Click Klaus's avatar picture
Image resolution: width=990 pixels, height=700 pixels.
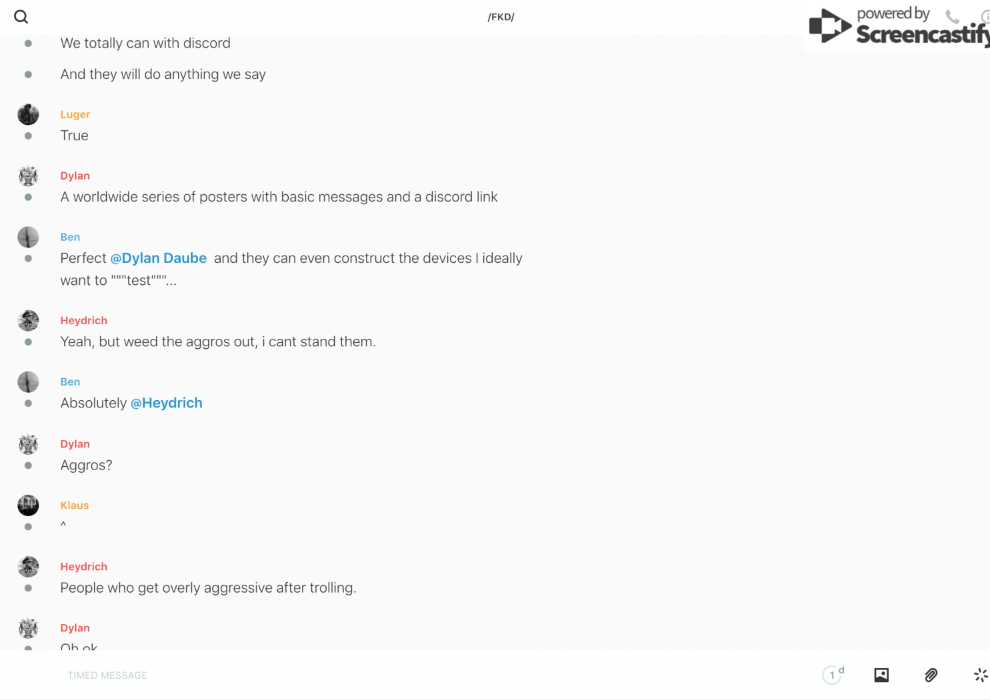tap(28, 505)
